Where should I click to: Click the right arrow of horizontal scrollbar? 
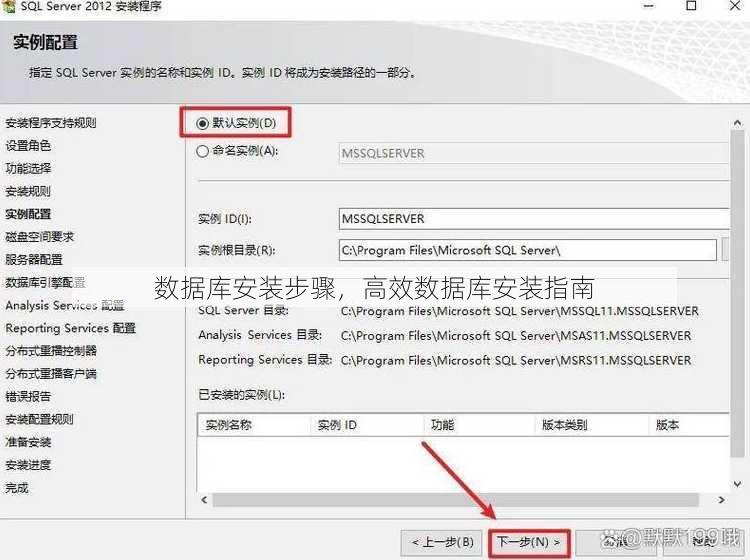pyautogui.click(x=721, y=500)
